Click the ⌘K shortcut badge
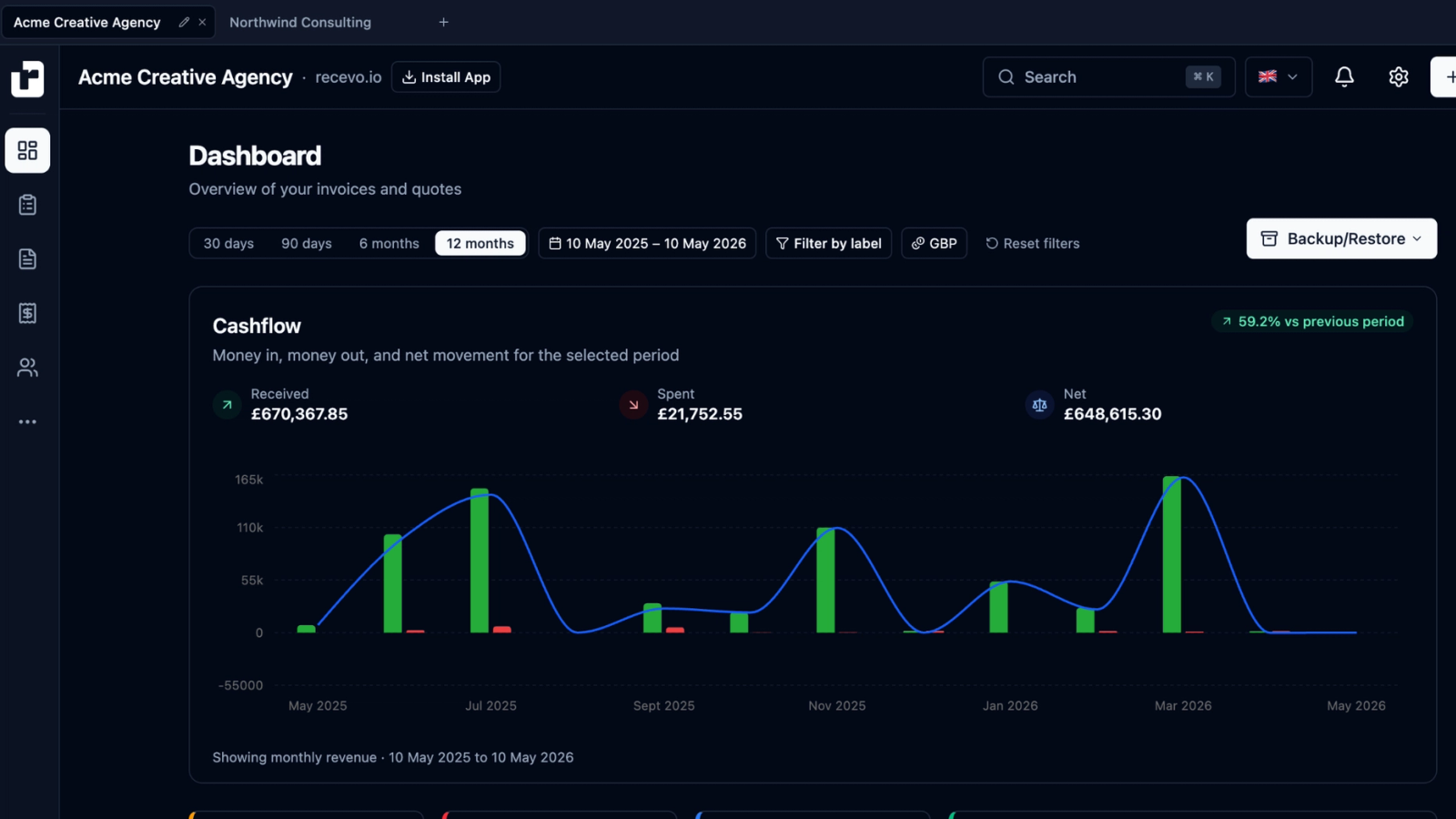The width and height of the screenshot is (1456, 819). pos(1203,77)
